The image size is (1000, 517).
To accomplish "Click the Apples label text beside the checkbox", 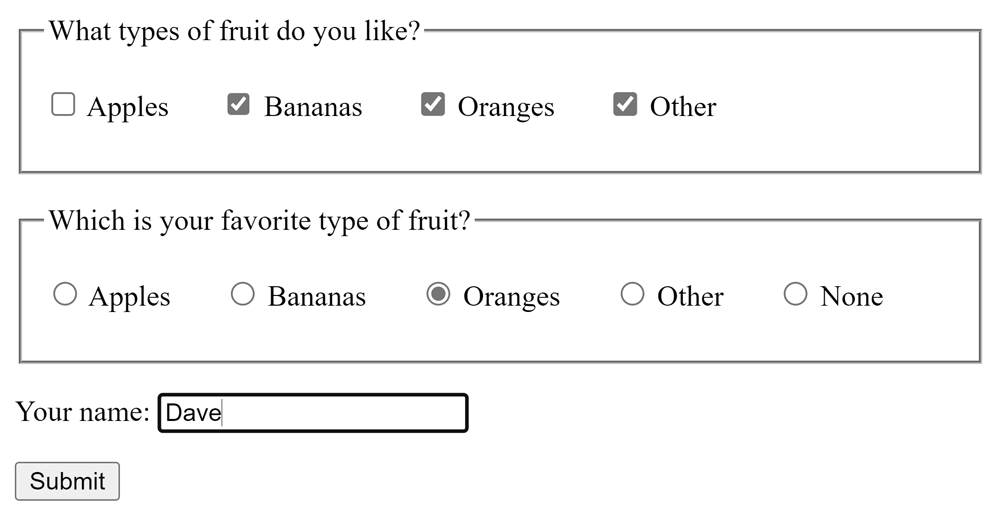I will coord(128,107).
